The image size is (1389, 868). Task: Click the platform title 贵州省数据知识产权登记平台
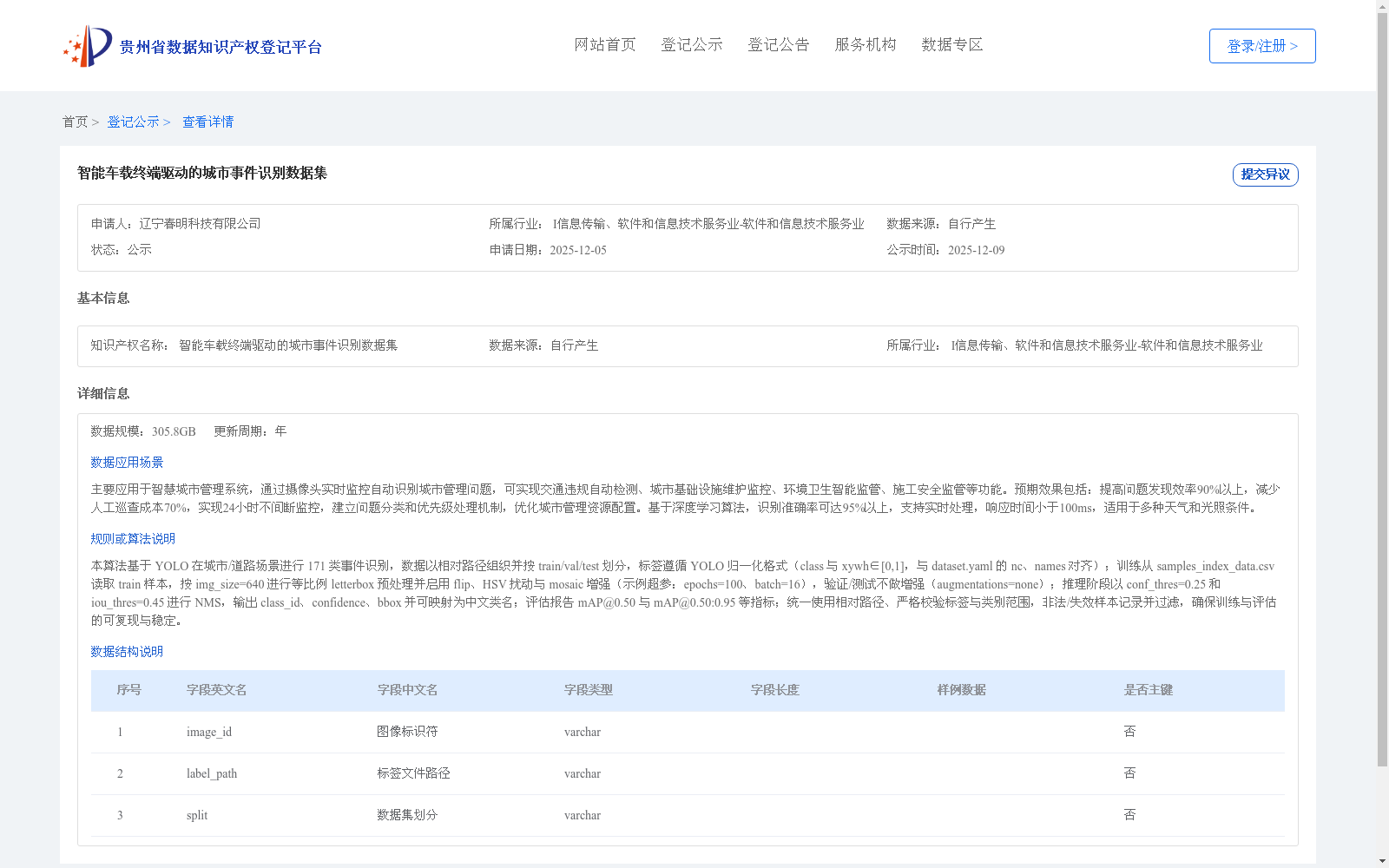tap(221, 47)
